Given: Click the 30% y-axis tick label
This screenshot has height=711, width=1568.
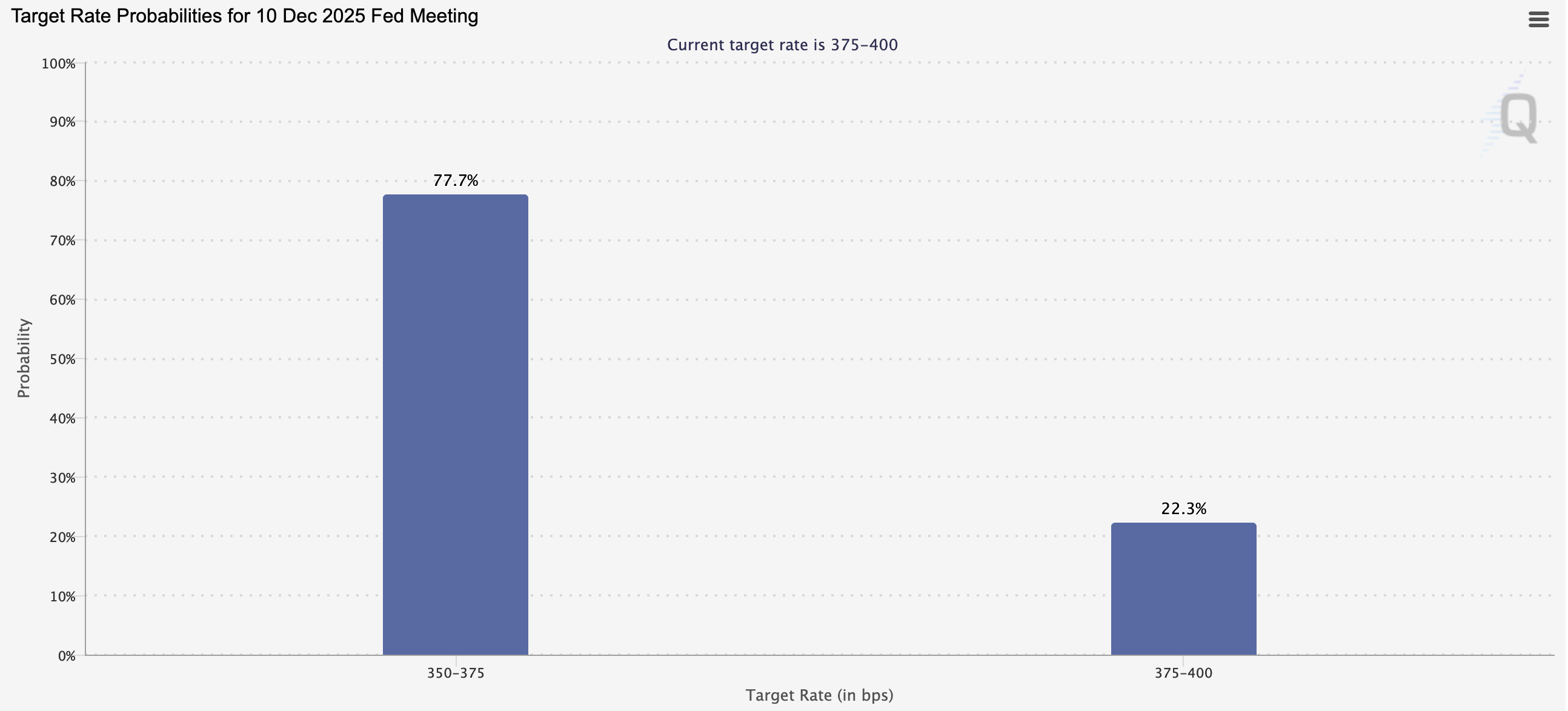Looking at the screenshot, I should (62, 478).
